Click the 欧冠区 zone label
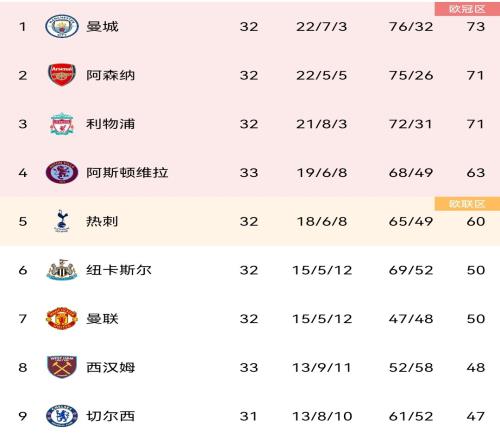 [467, 9]
